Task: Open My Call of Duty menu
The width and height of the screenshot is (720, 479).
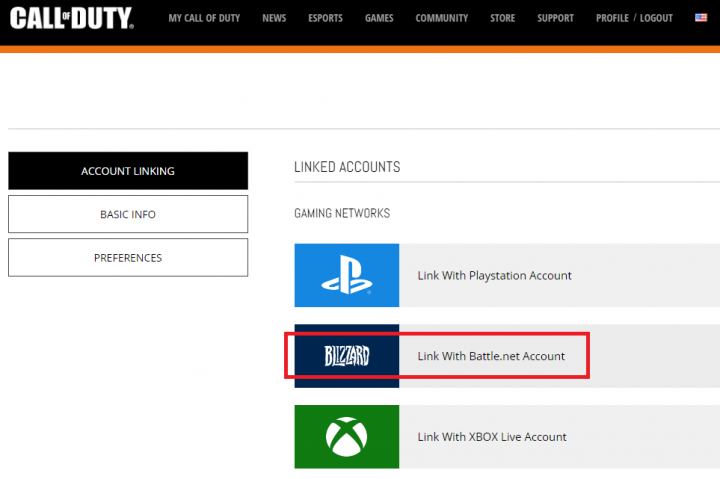Action: pos(204,18)
